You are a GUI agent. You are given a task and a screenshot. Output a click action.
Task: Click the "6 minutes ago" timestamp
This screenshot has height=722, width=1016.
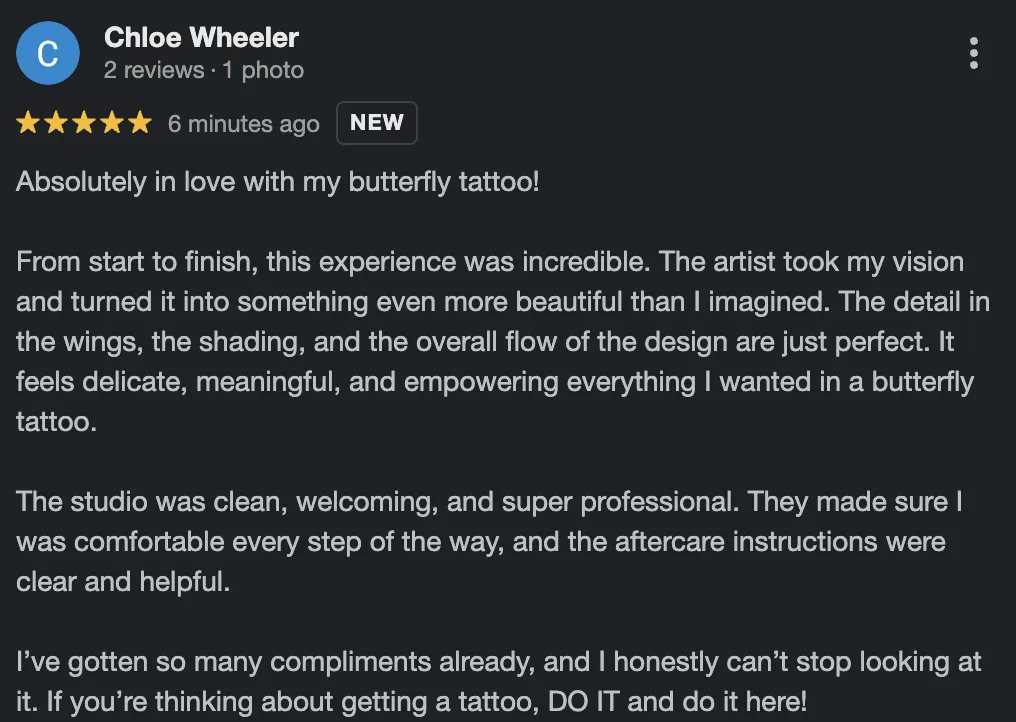(x=243, y=124)
